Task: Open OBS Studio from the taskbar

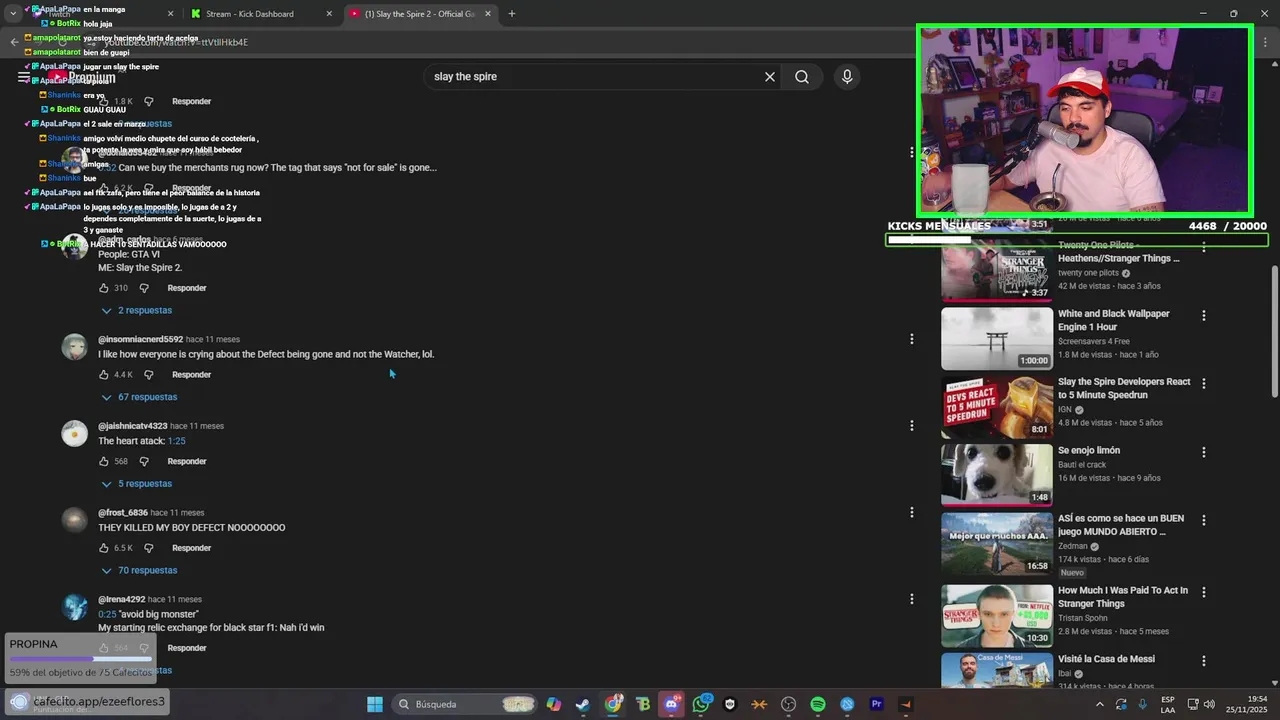Action: (789, 704)
